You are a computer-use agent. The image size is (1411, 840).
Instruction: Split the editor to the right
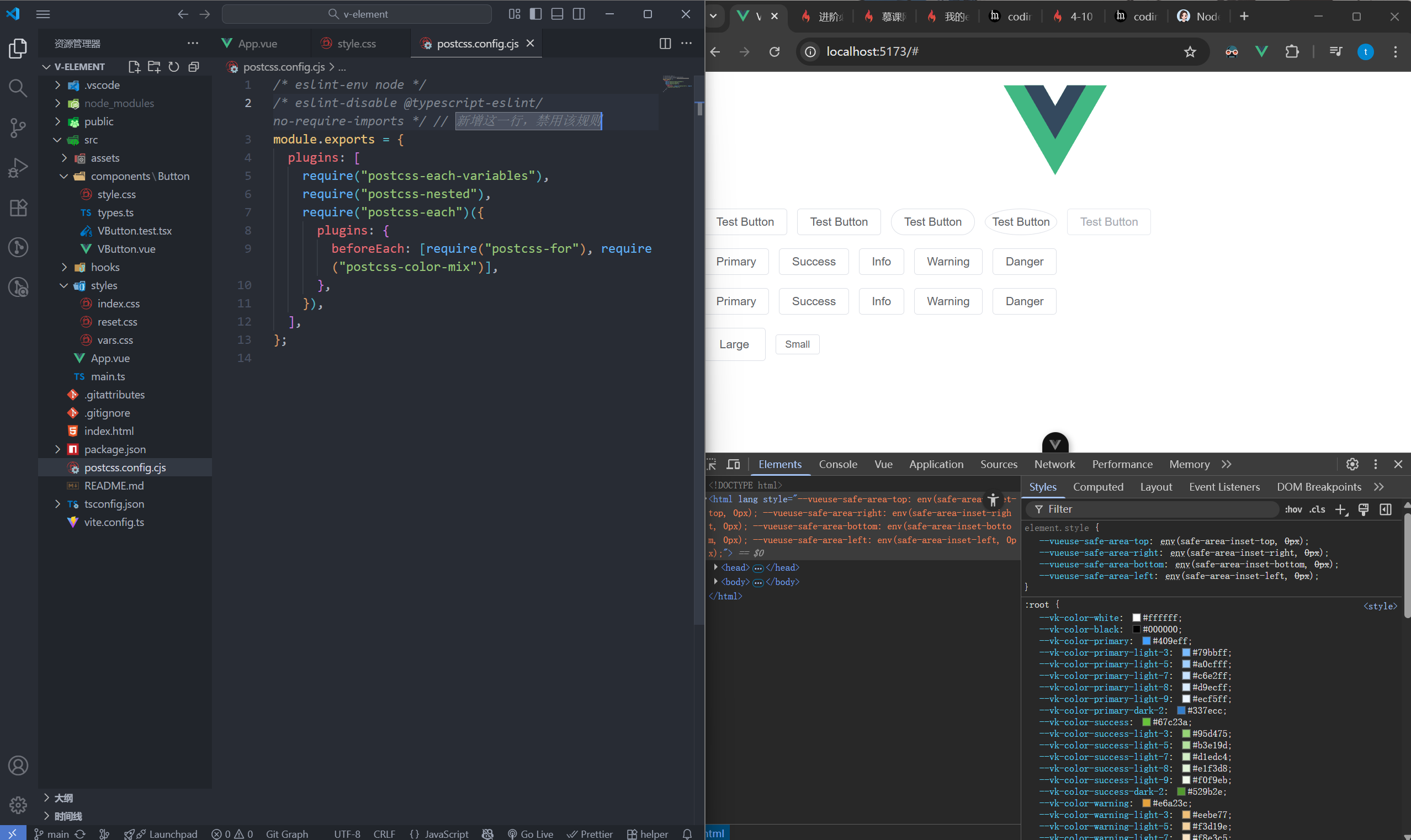coord(665,44)
